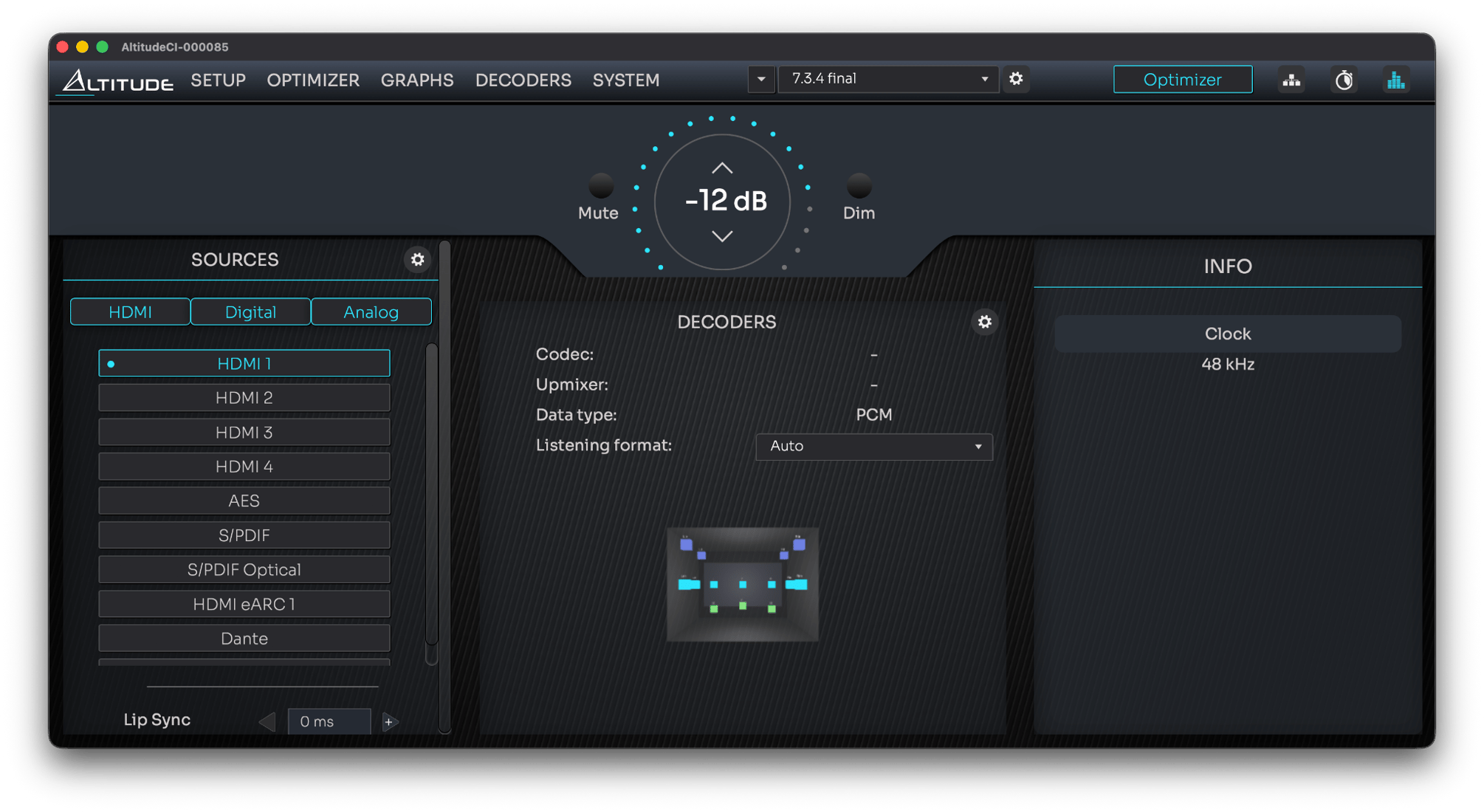This screenshot has height=812, width=1484.
Task: Raise volume with the up chevron
Action: pos(722,168)
